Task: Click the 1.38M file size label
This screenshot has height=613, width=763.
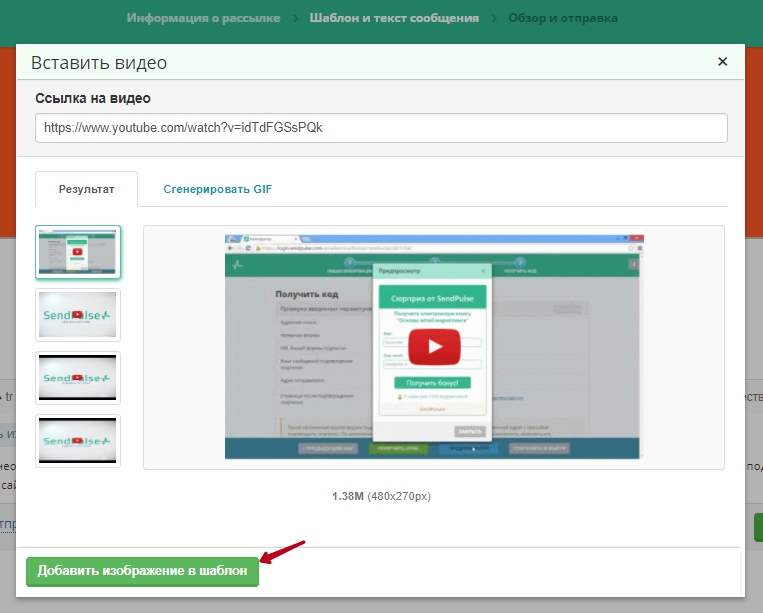Action: [x=348, y=495]
